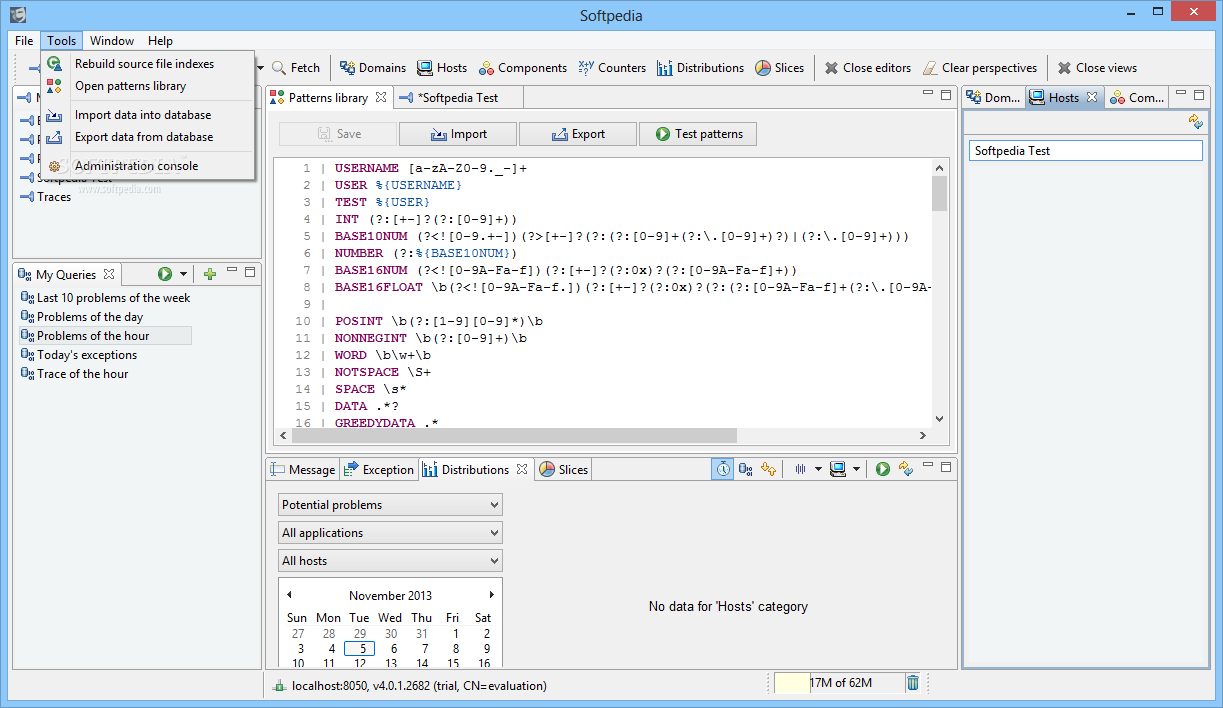Go to next month in calendar
This screenshot has width=1223, height=708.
pos(491,595)
